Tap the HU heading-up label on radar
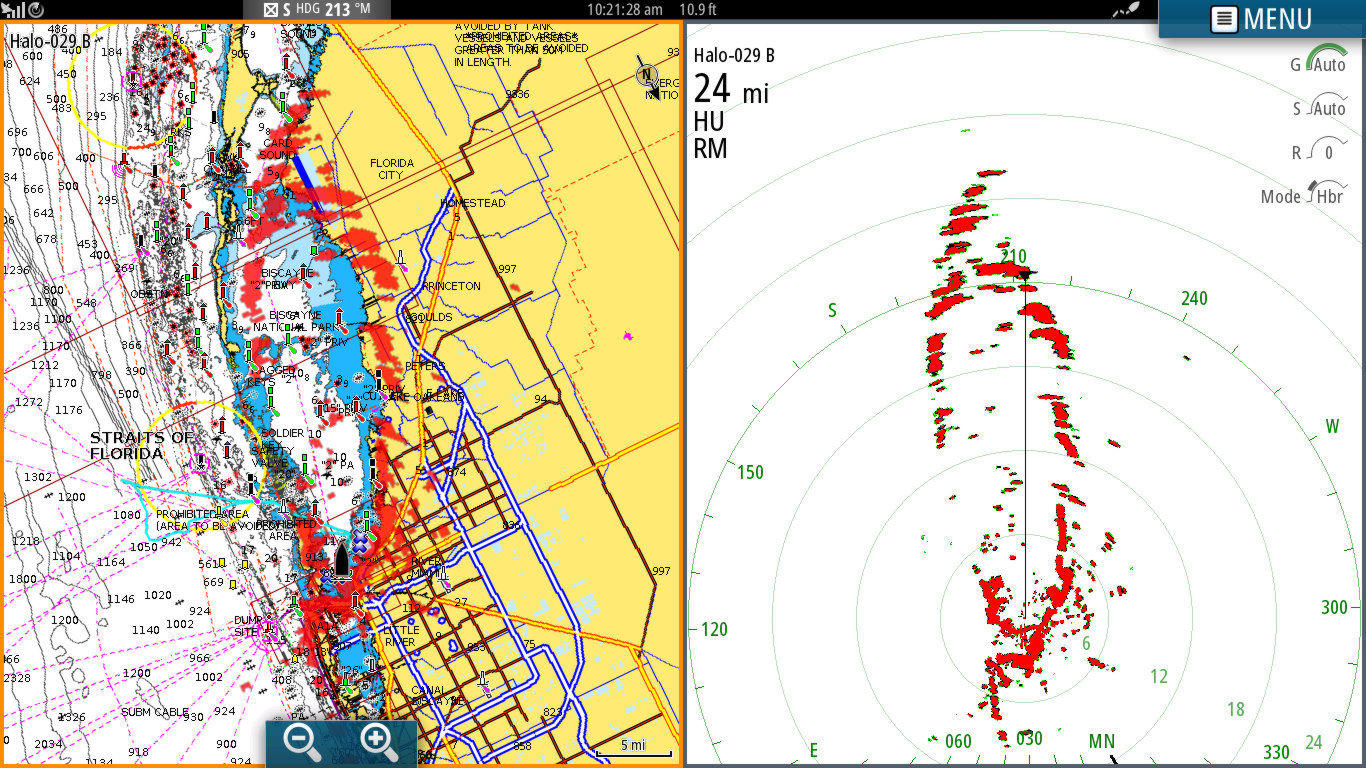Viewport: 1366px width, 768px height. pos(708,122)
